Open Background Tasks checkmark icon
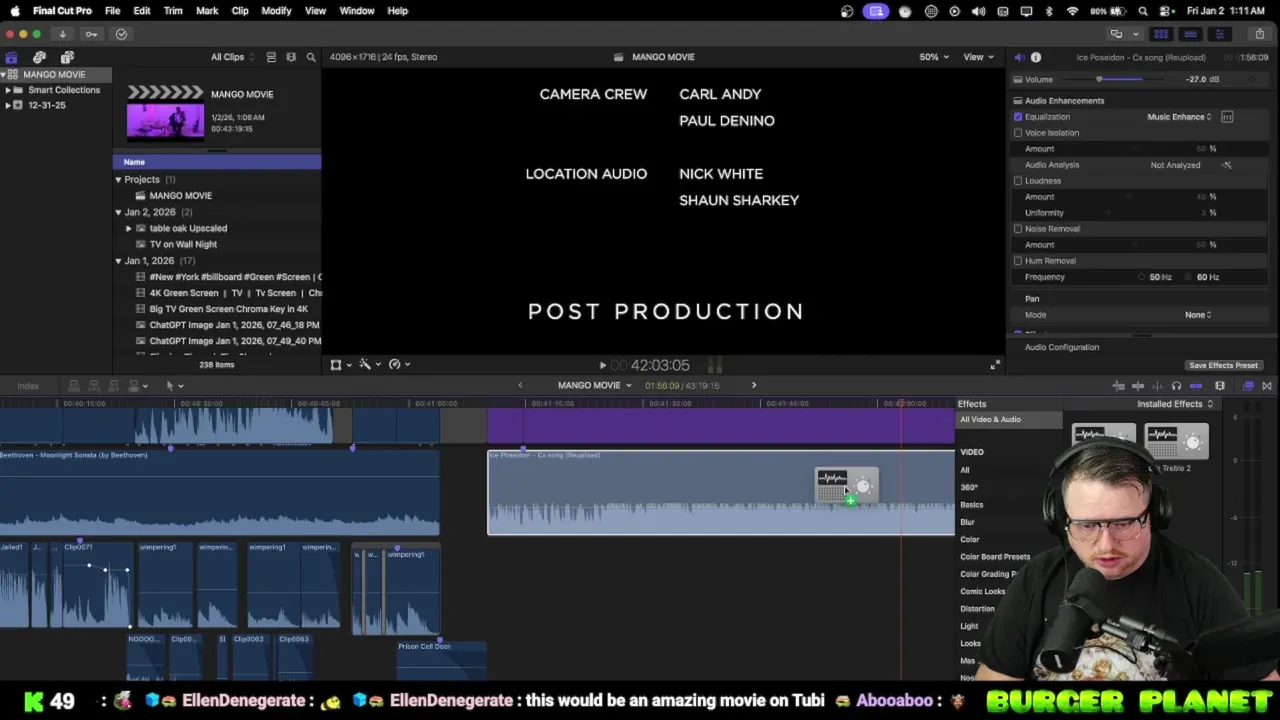The height and width of the screenshot is (720, 1280). coord(121,34)
